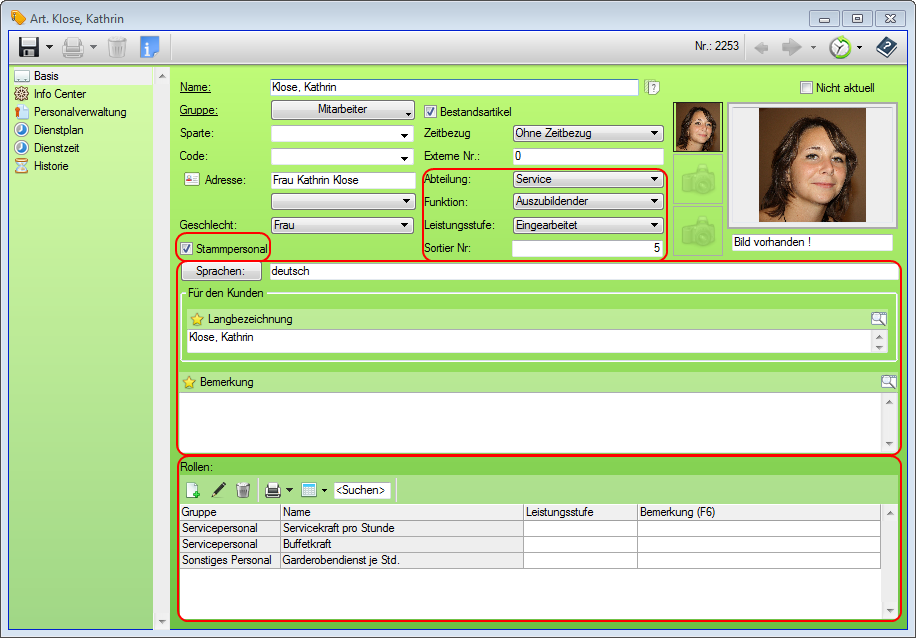
Task: Click magnifier icon next to Langbezeichnung
Action: [878, 319]
